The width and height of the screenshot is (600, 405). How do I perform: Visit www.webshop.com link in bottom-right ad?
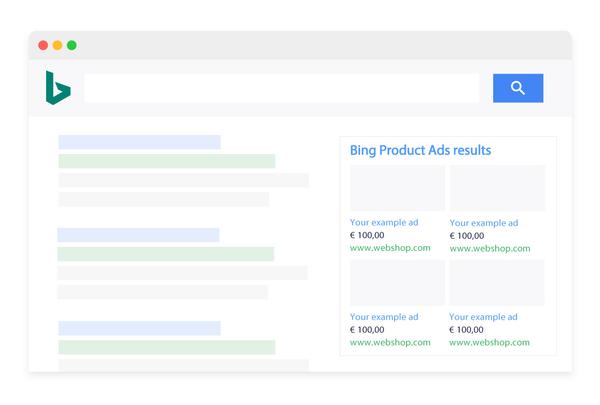pyautogui.click(x=490, y=342)
